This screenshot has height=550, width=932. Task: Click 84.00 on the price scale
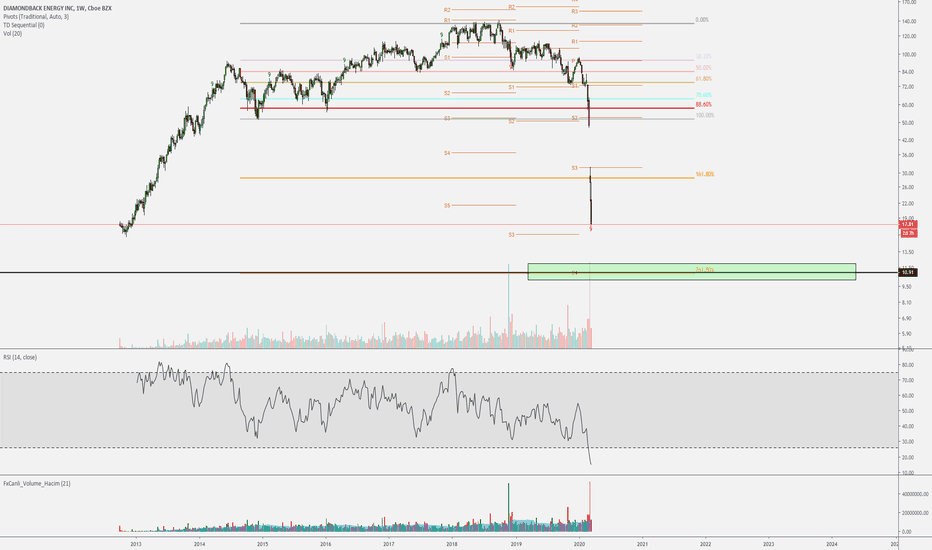point(908,72)
